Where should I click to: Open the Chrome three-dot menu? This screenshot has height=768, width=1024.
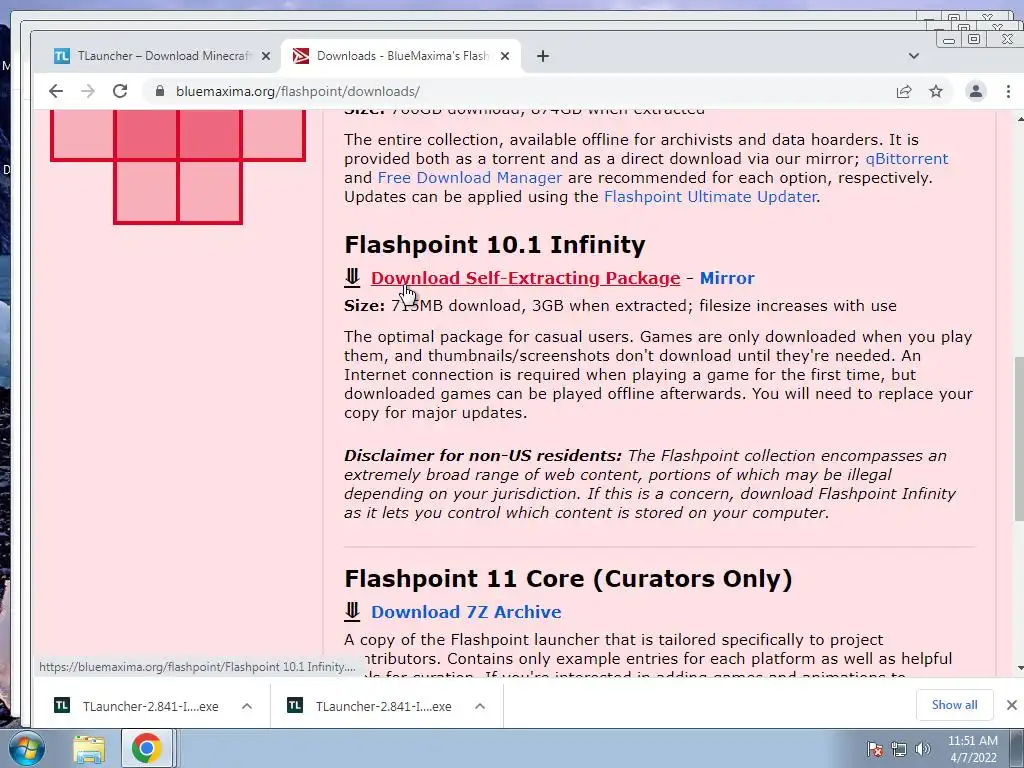coord(1008,91)
